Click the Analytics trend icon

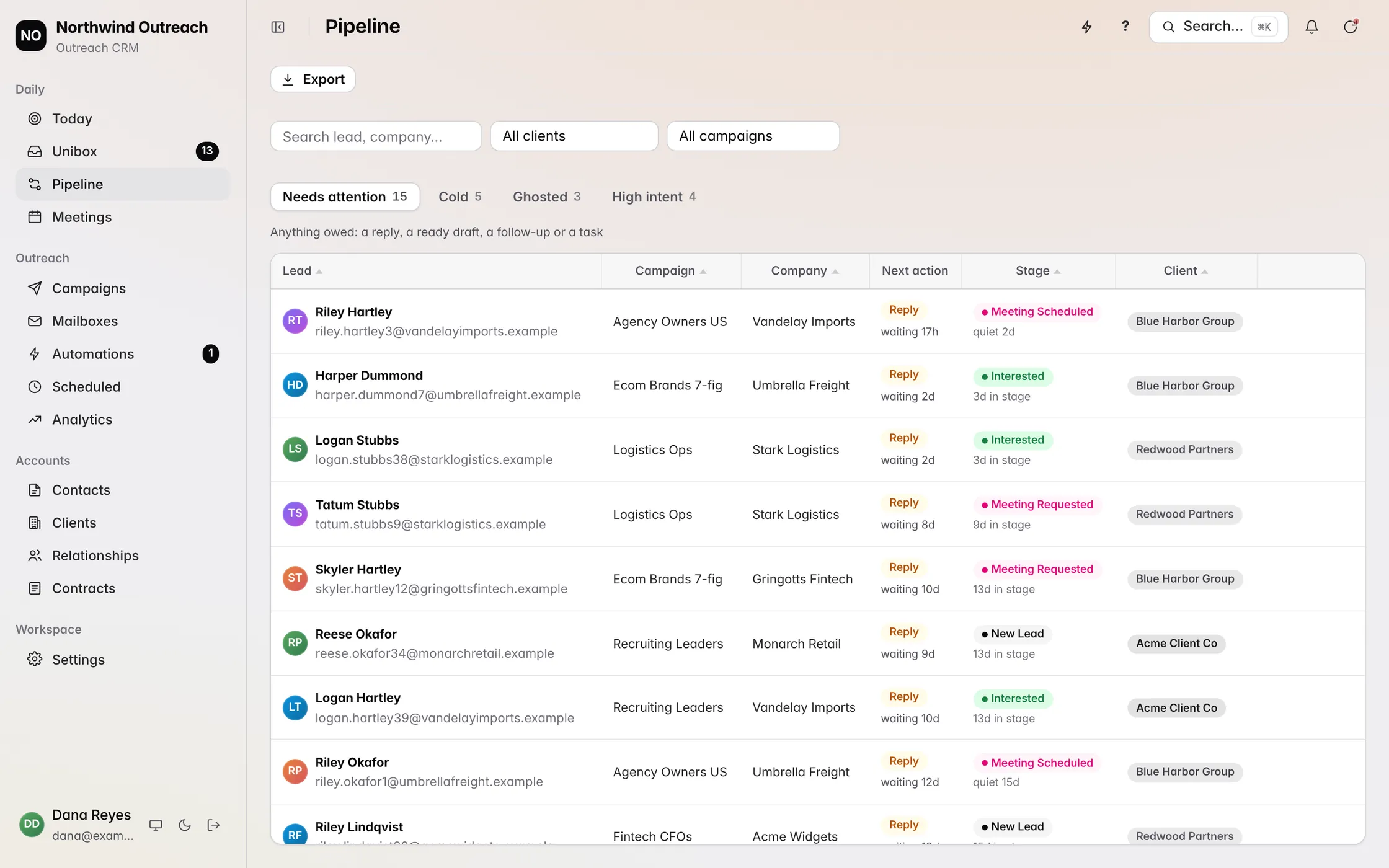35,420
